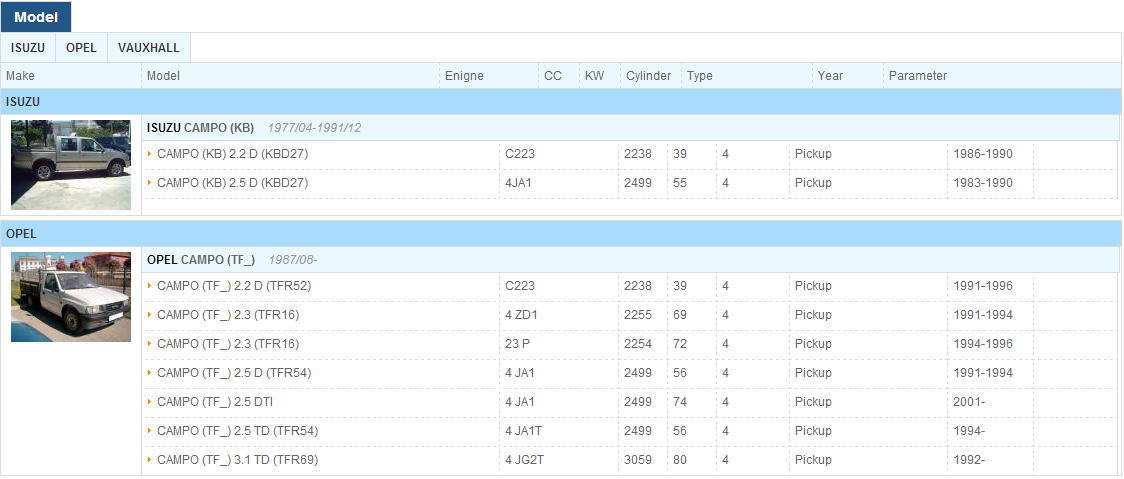Open CAMPO (TF_) 2.2 D (TFR52) link
The width and height of the screenshot is (1124, 479).
(x=234, y=285)
